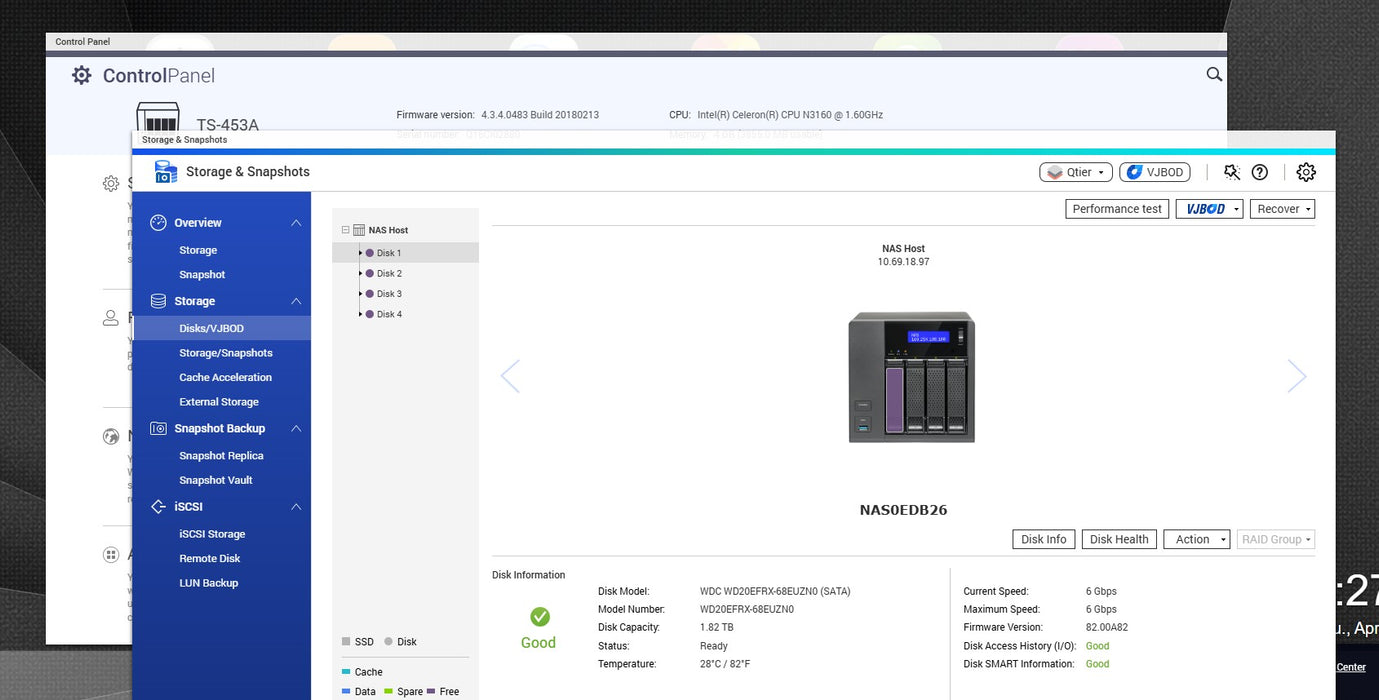This screenshot has width=1379, height=700.
Task: Expand the Disk 3 tree arrow
Action: point(360,294)
